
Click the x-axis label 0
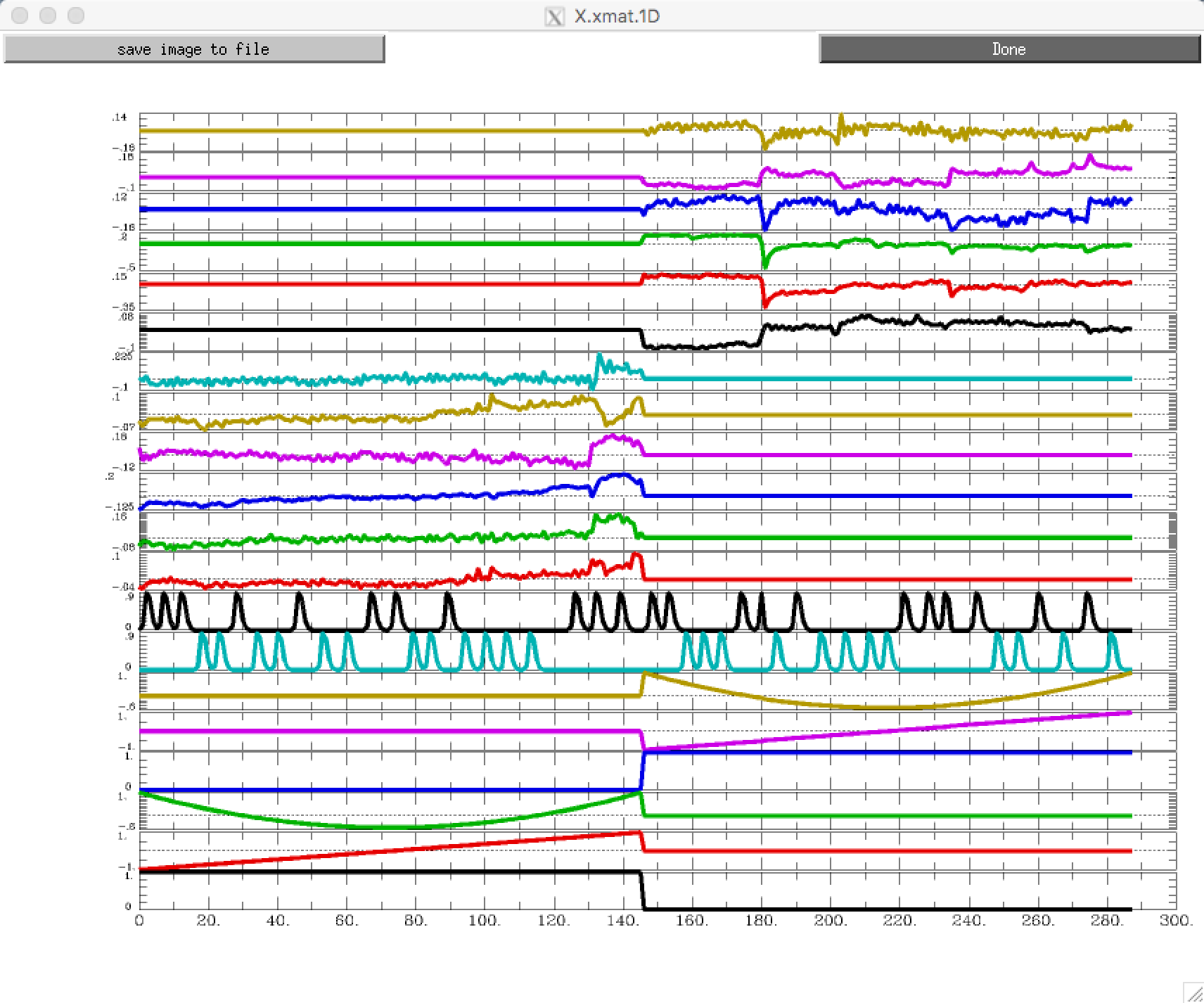[139, 920]
